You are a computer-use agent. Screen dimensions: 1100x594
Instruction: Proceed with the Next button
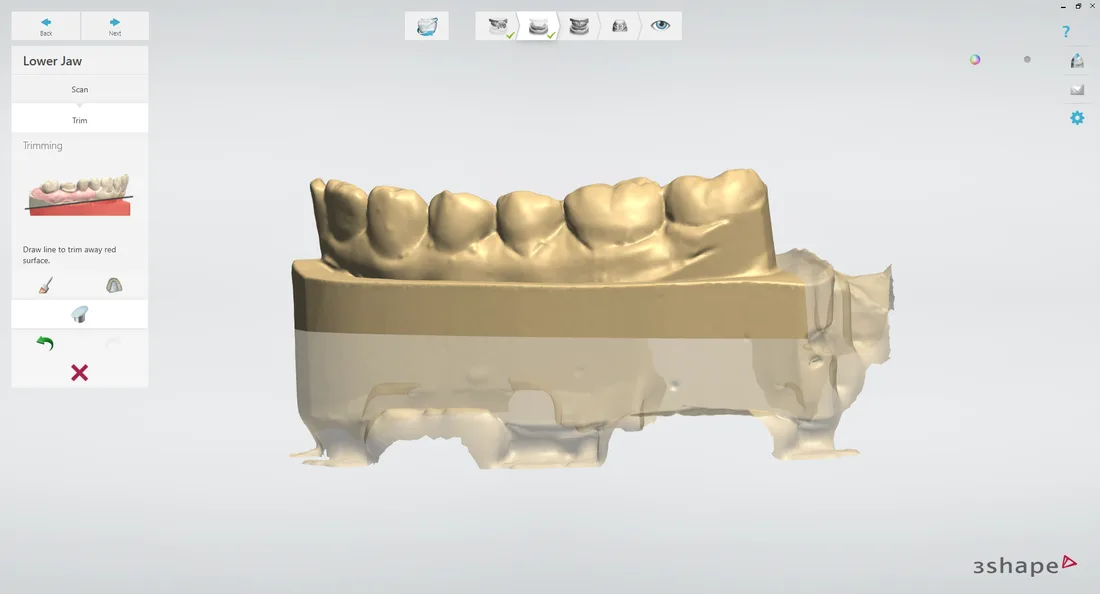click(115, 26)
